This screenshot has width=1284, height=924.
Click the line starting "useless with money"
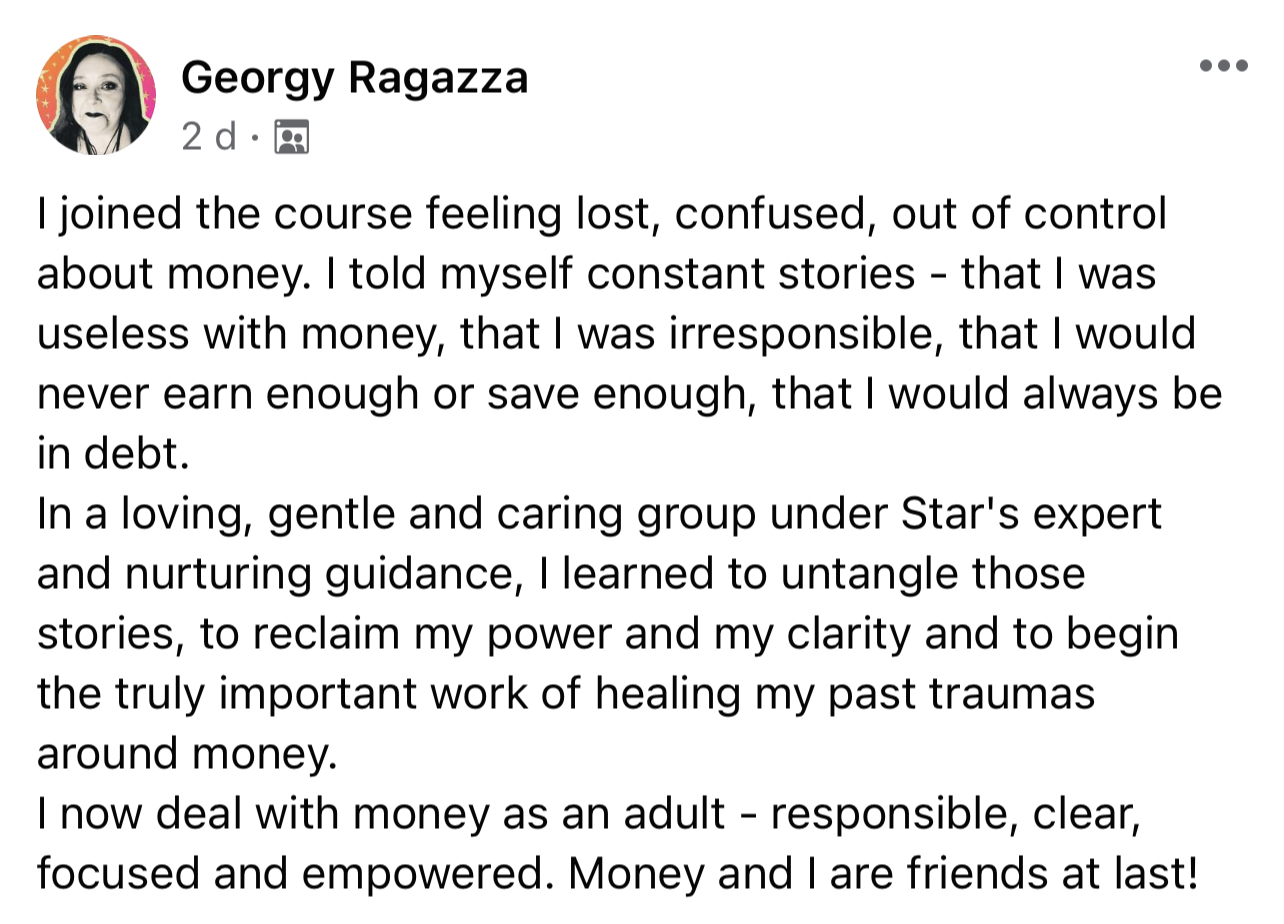616,334
